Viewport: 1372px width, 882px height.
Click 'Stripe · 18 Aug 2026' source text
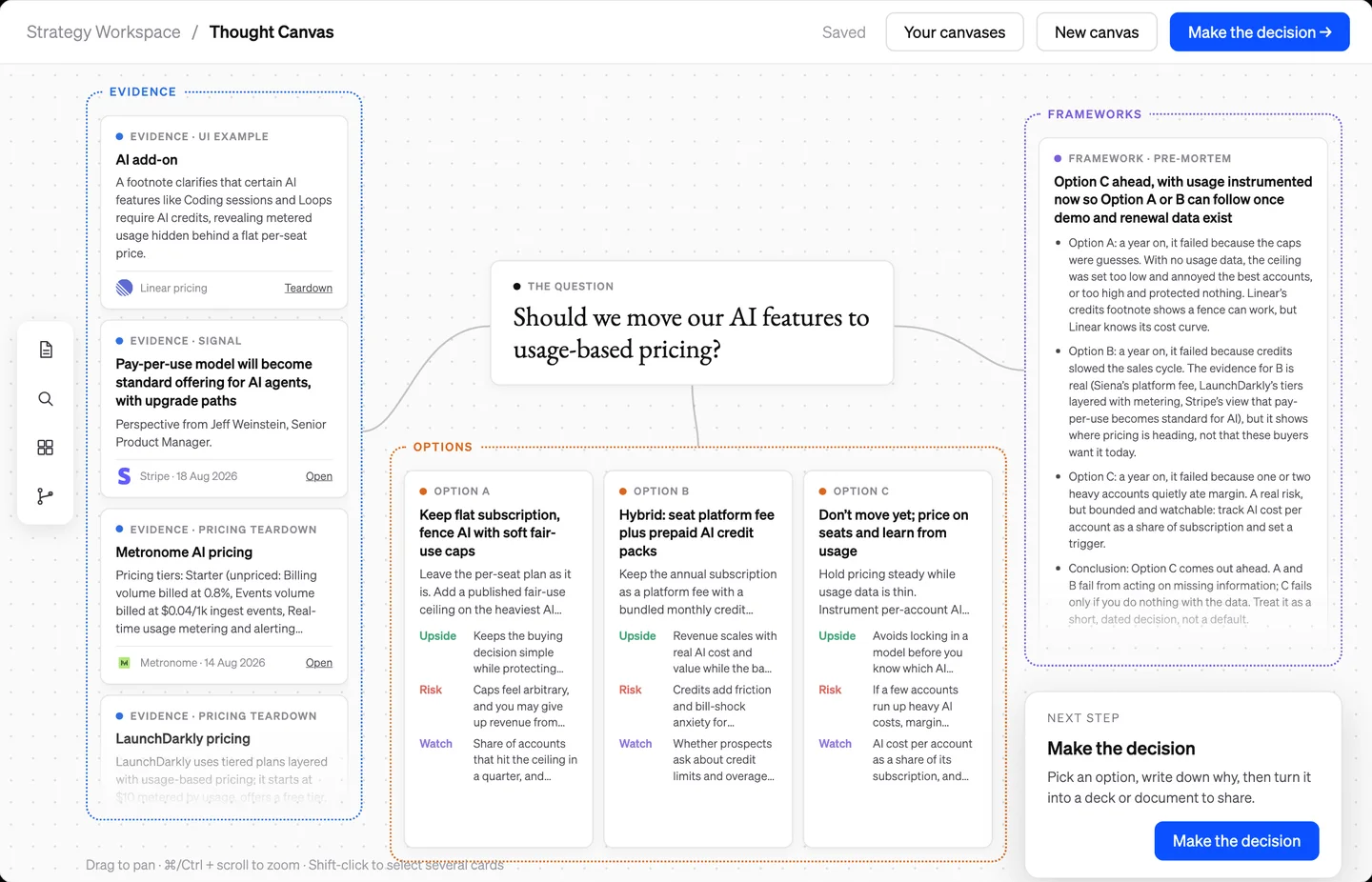[x=189, y=476]
